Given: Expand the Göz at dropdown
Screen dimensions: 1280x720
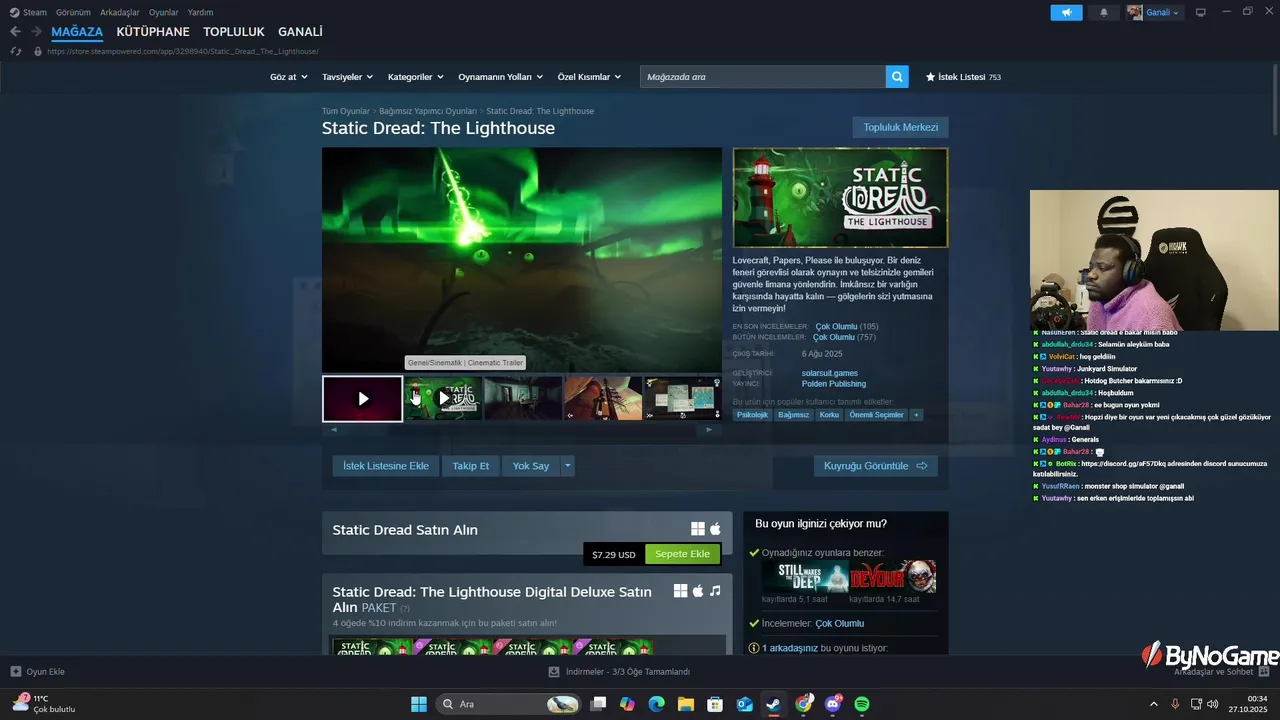Looking at the screenshot, I should click(x=288, y=77).
